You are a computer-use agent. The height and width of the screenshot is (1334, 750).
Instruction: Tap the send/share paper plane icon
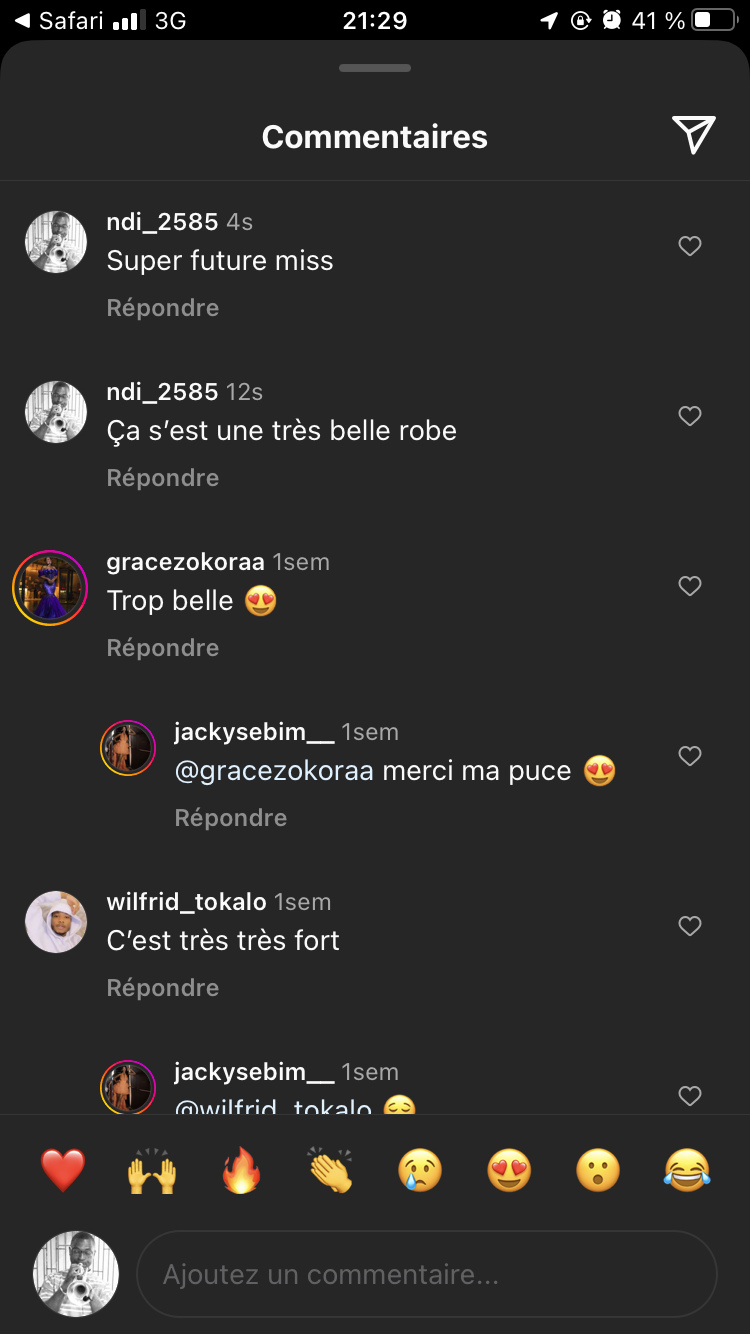(693, 135)
